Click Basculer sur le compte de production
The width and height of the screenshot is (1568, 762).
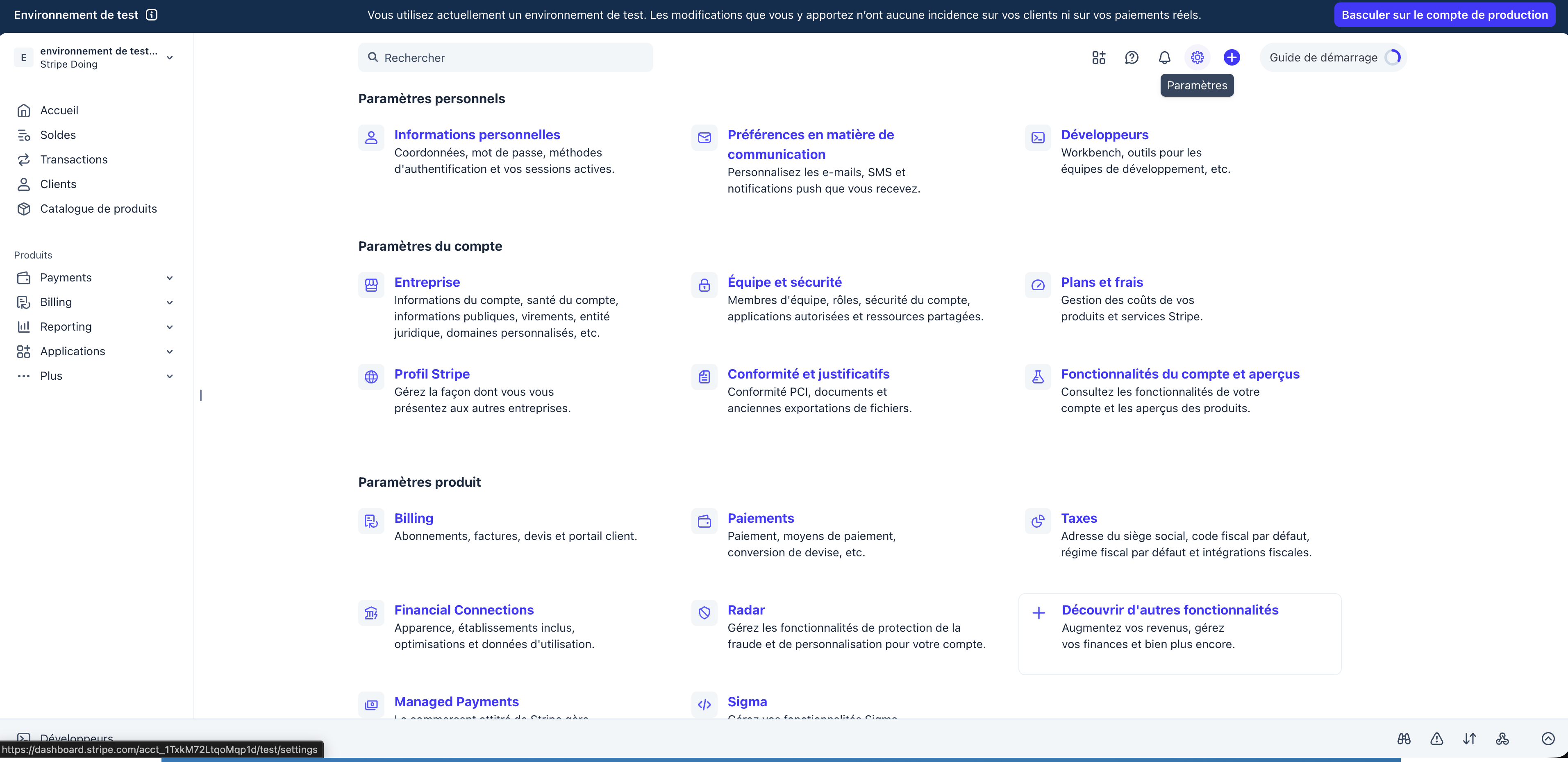tap(1444, 15)
